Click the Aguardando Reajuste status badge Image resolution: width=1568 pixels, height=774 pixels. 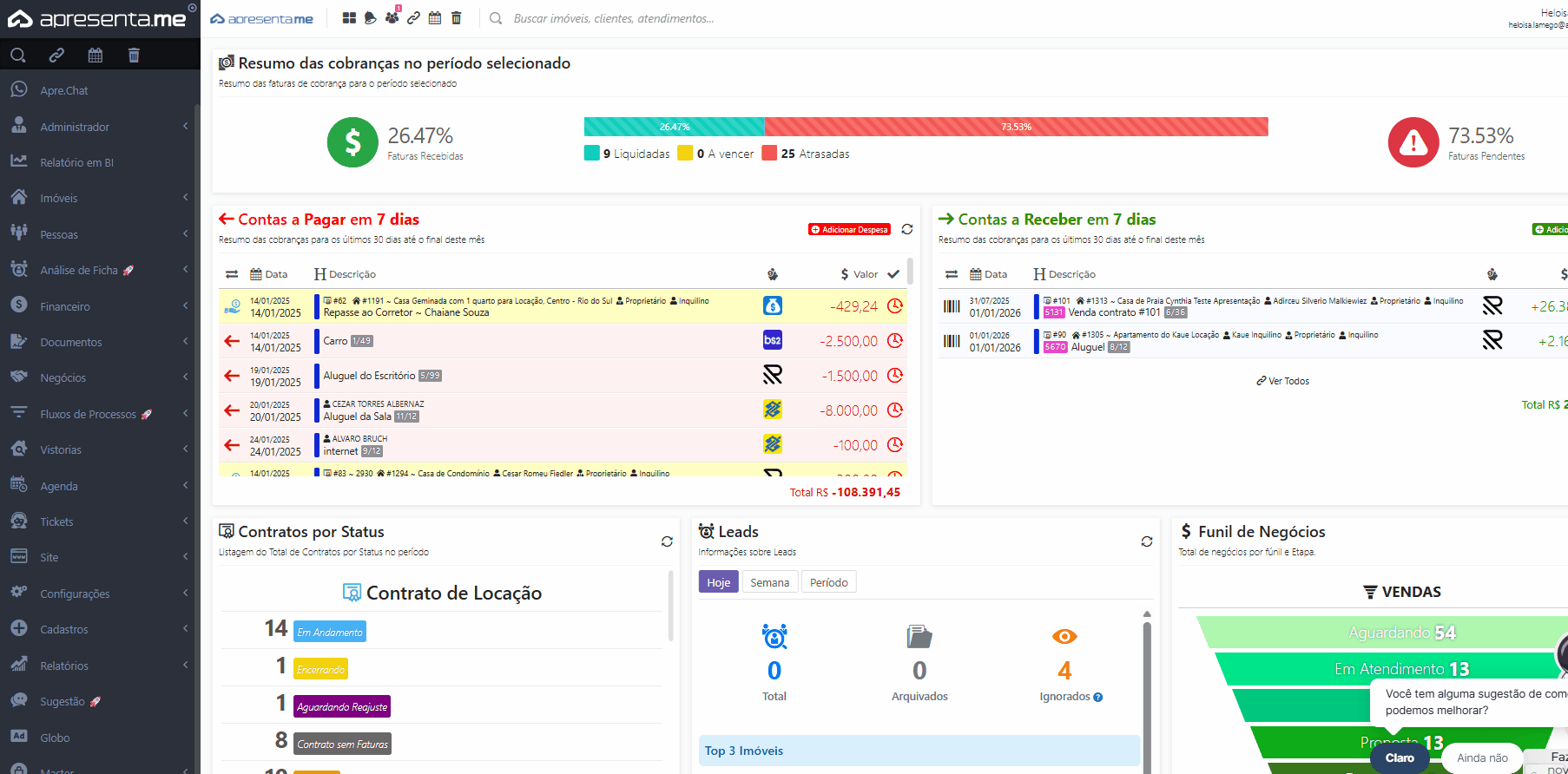tap(342, 706)
